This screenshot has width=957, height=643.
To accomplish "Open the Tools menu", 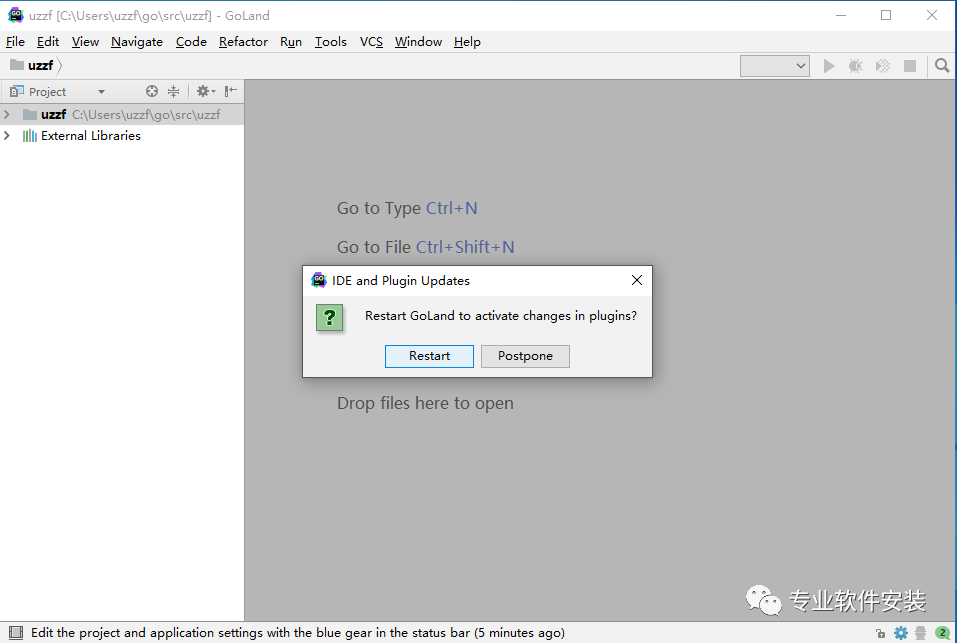I will (x=330, y=41).
